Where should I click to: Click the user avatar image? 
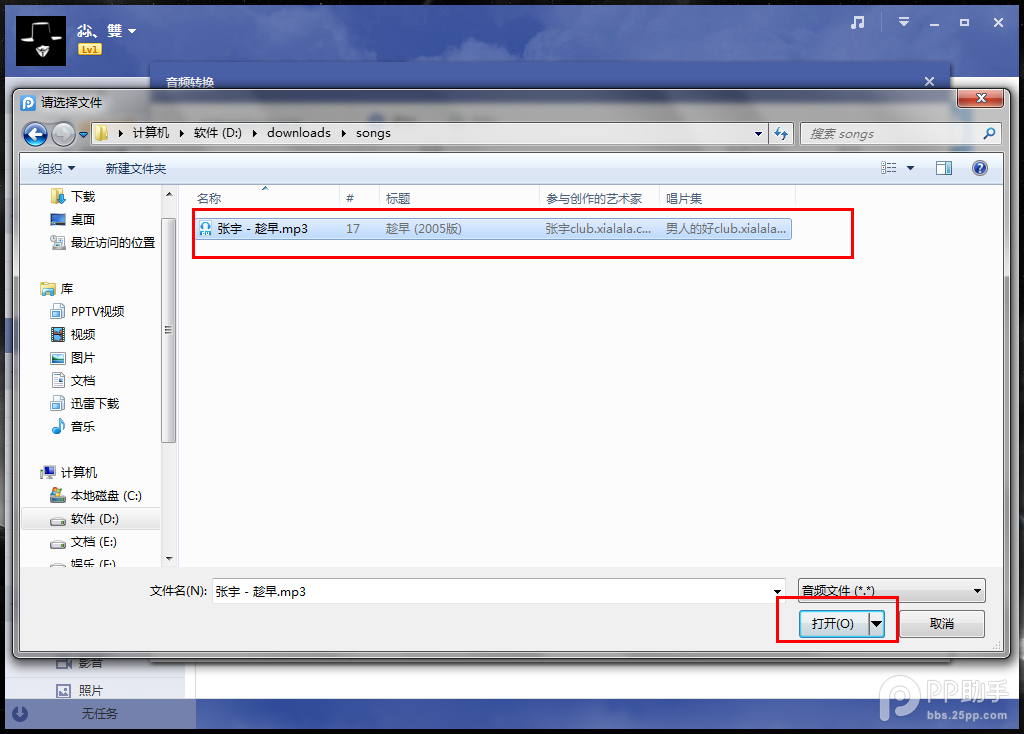[x=40, y=40]
